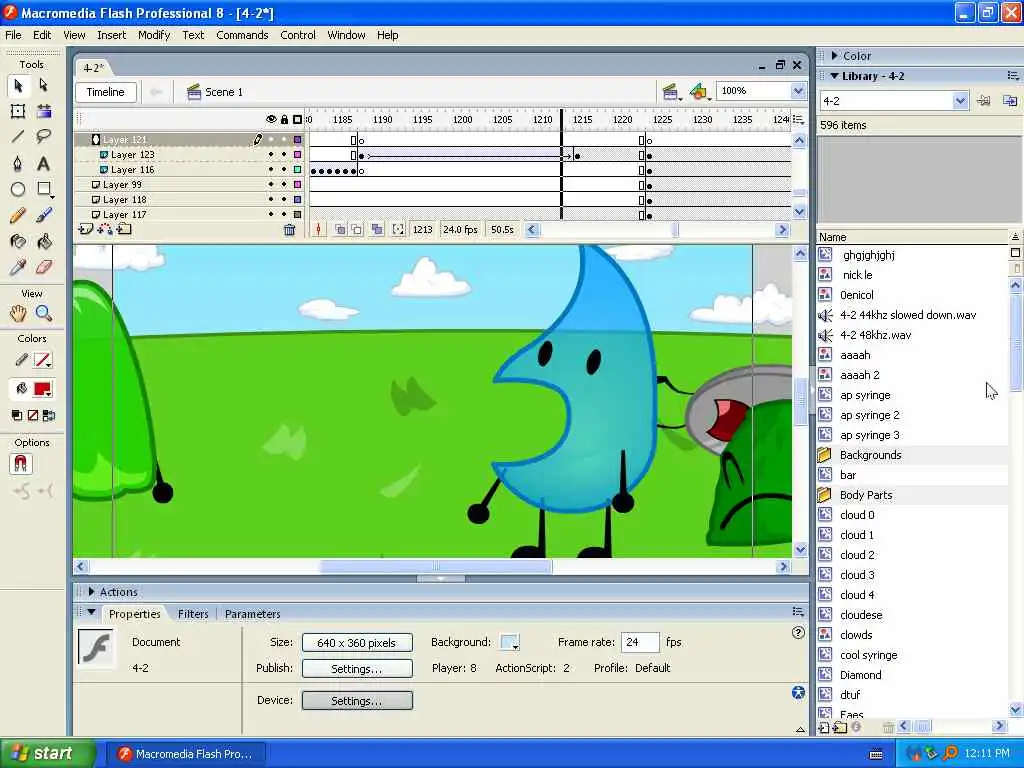Expand the Color panel
The image size is (1024, 768).
point(835,56)
